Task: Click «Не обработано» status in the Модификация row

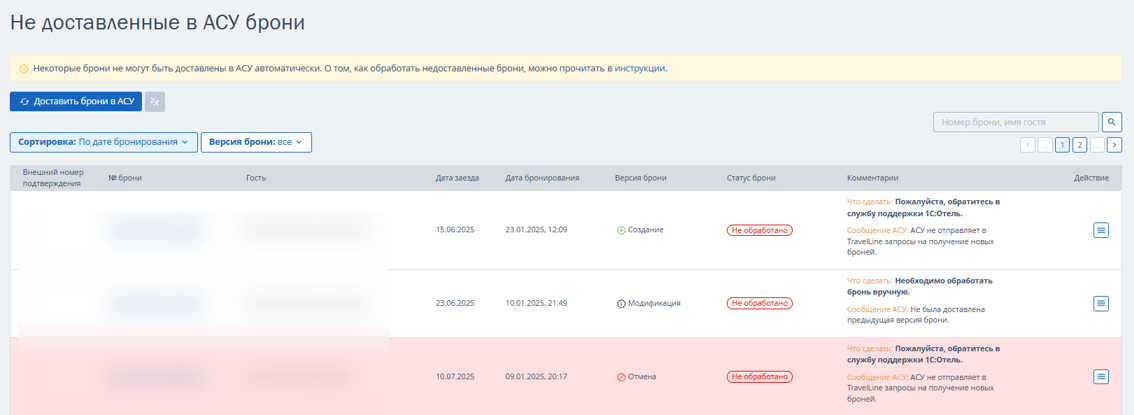Action: tap(759, 304)
